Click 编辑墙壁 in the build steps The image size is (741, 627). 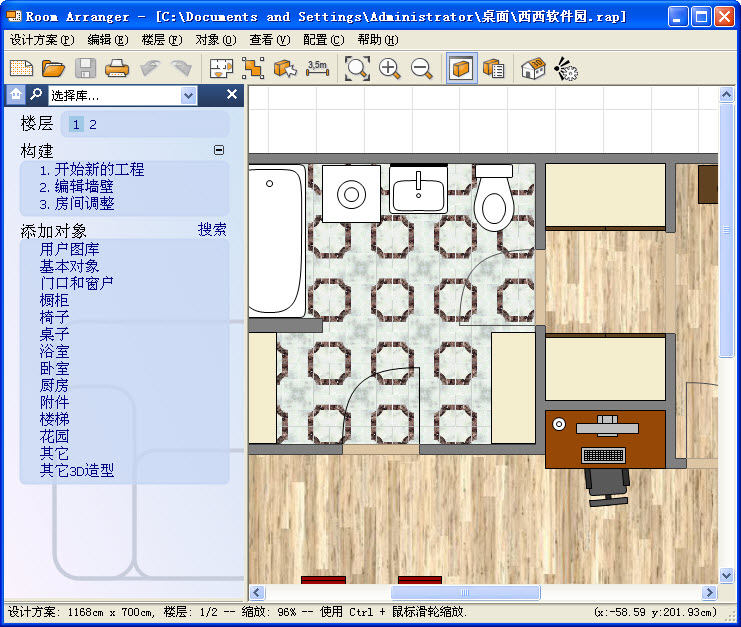click(77, 187)
